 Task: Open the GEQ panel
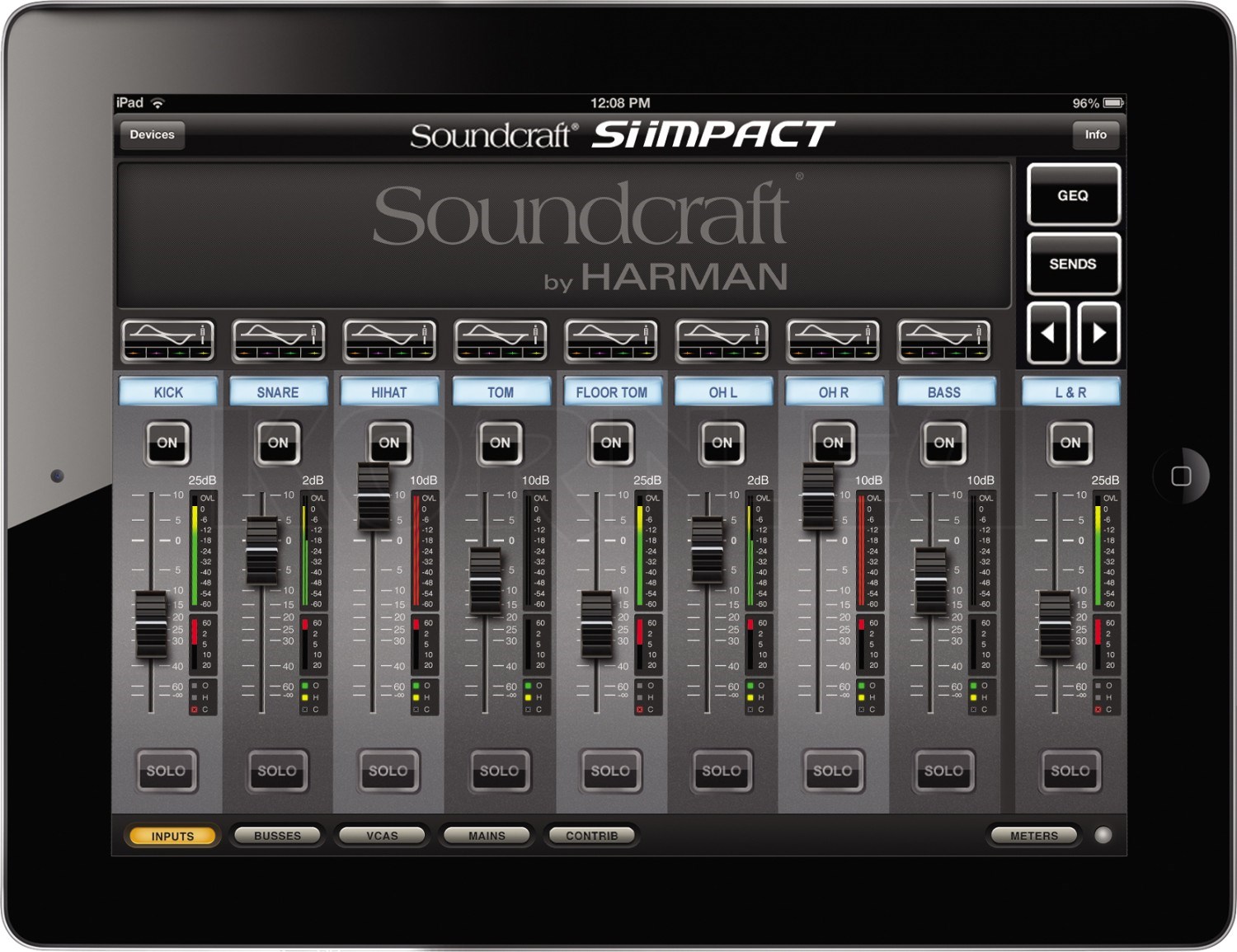(1073, 196)
